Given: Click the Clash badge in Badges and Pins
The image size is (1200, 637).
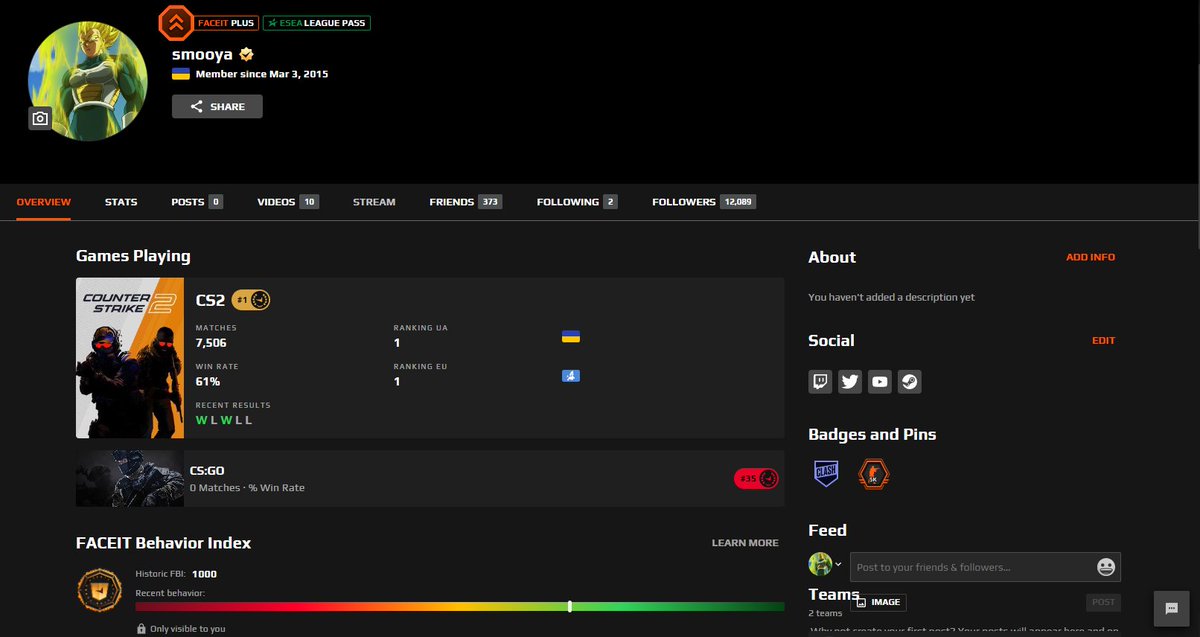Looking at the screenshot, I should pos(826,473).
